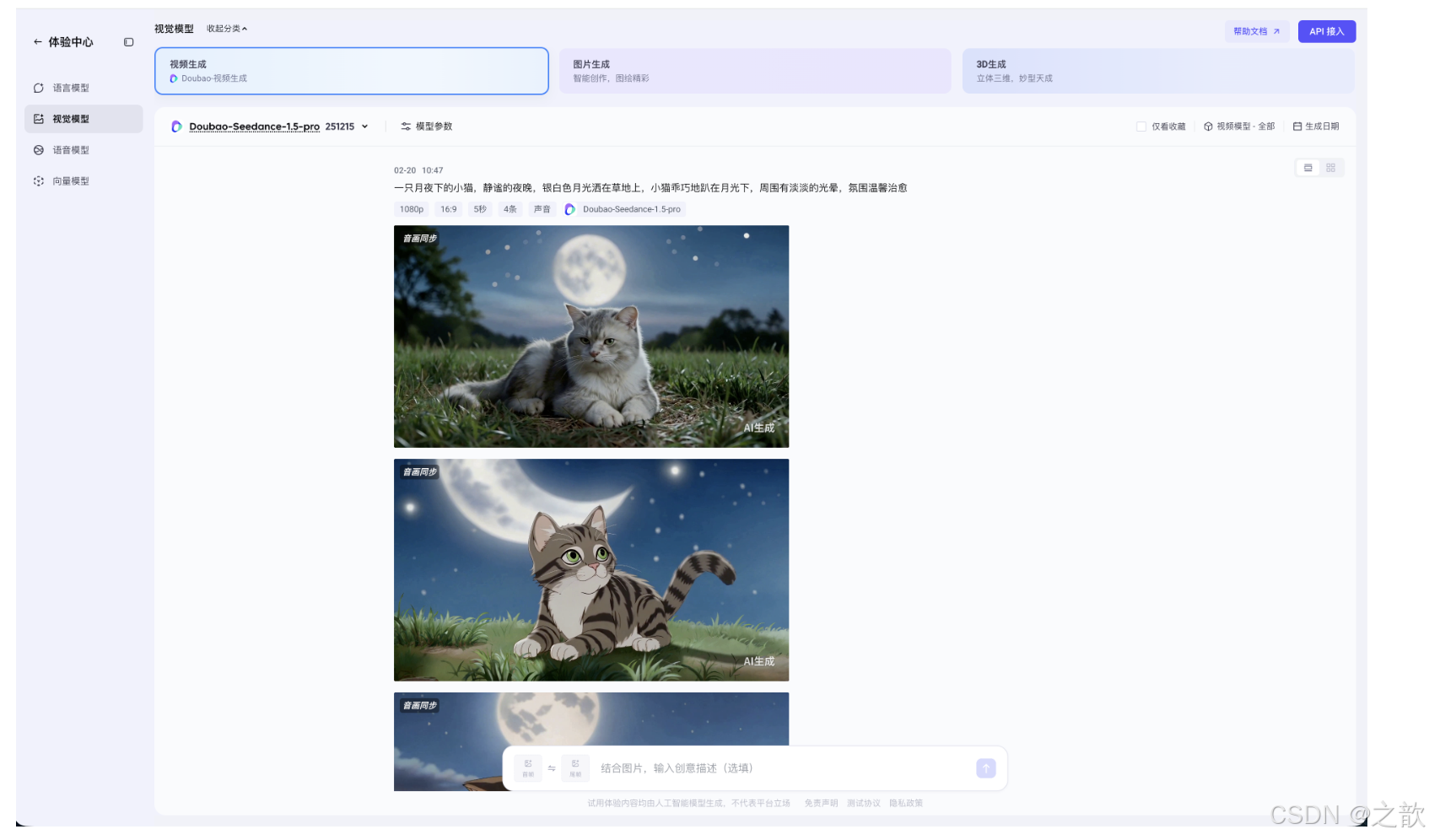
Task: Open the 生成日期 date filter
Action: pyautogui.click(x=1316, y=127)
